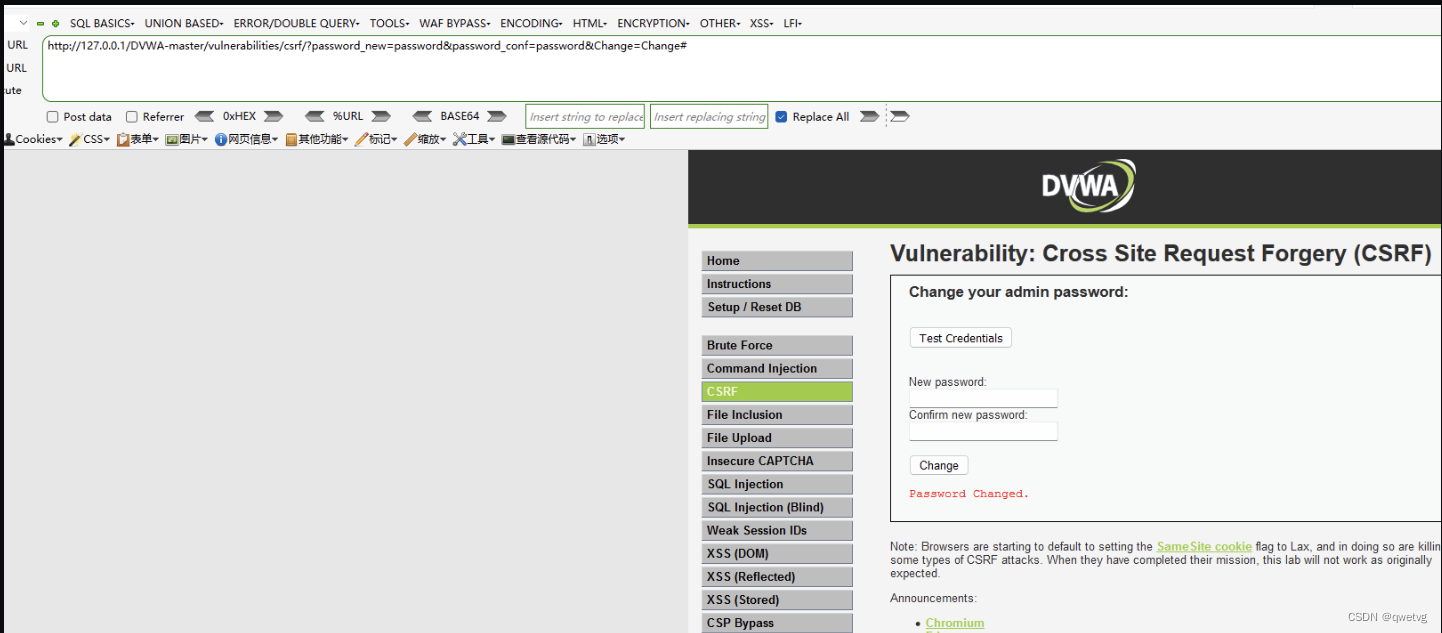Open the Chromium announcement link
The image size is (1442, 633).
(954, 623)
